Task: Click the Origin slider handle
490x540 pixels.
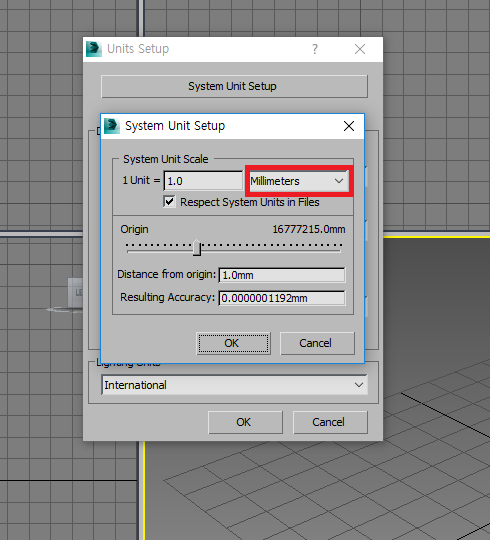Action: 197,248
